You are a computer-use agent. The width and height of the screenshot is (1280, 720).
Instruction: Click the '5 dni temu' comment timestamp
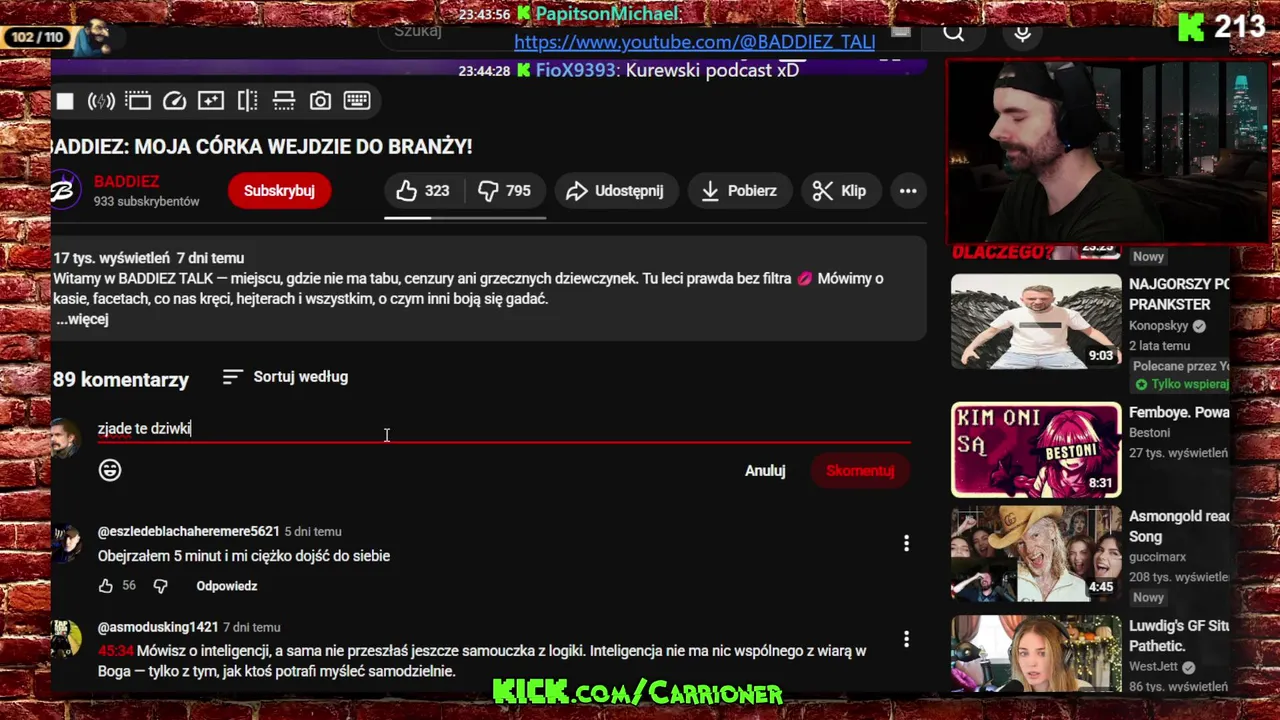pos(313,532)
